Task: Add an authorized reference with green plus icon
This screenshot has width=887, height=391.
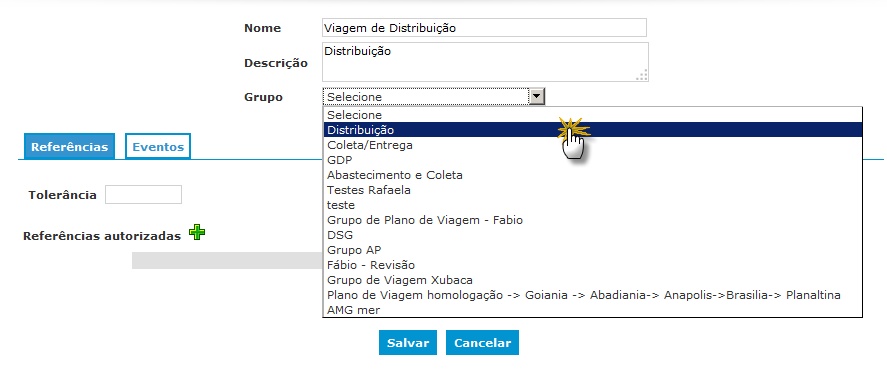Action: 197,232
